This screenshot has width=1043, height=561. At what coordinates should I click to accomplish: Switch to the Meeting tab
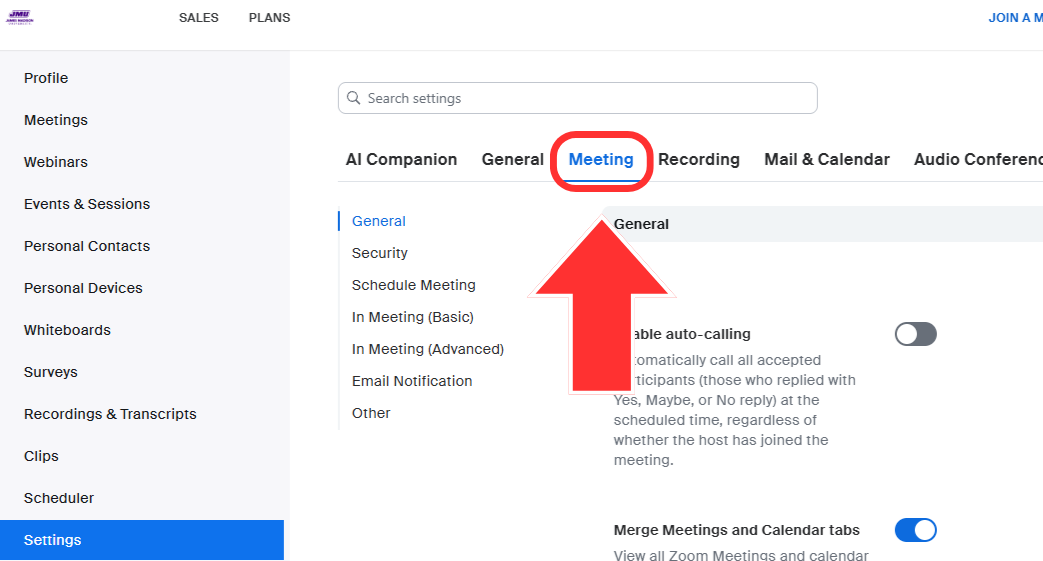tap(601, 160)
